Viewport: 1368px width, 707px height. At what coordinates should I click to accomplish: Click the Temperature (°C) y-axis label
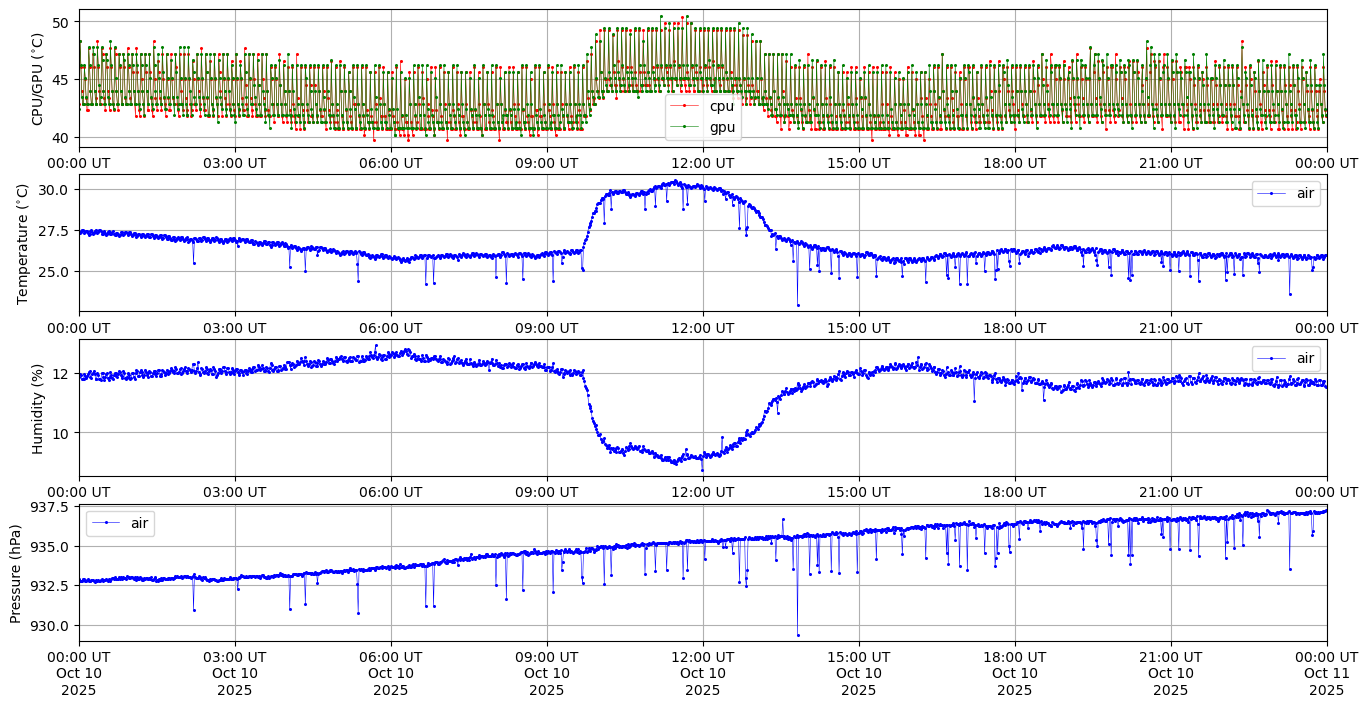pos(23,243)
